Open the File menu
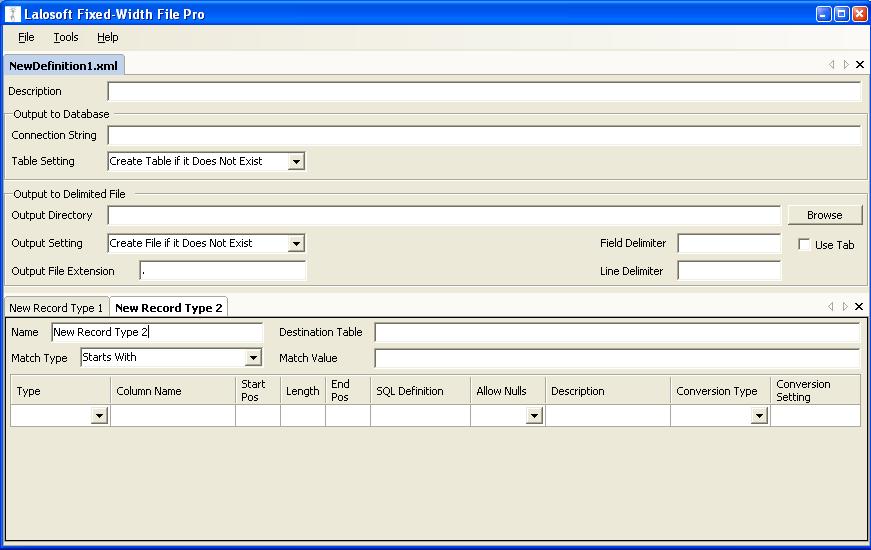The width and height of the screenshot is (871, 550). point(26,37)
